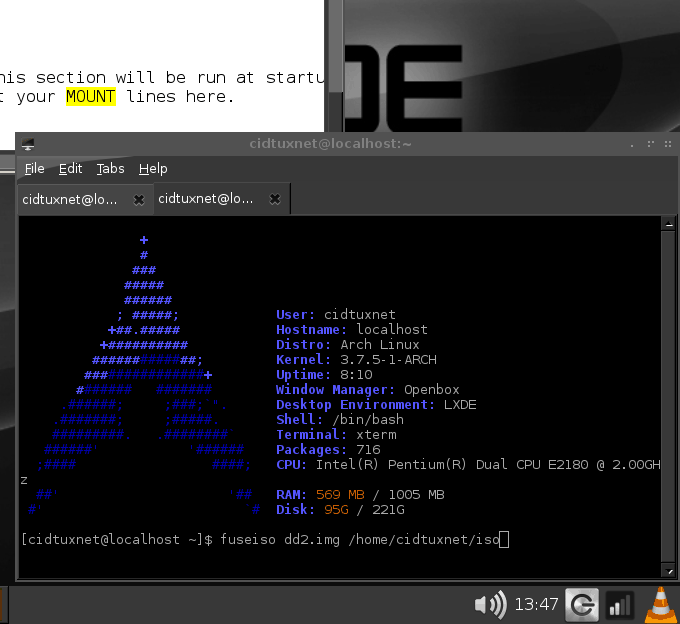Screen dimensions: 680x624
Task: Click the 13:47 panel clock
Action: click(536, 604)
